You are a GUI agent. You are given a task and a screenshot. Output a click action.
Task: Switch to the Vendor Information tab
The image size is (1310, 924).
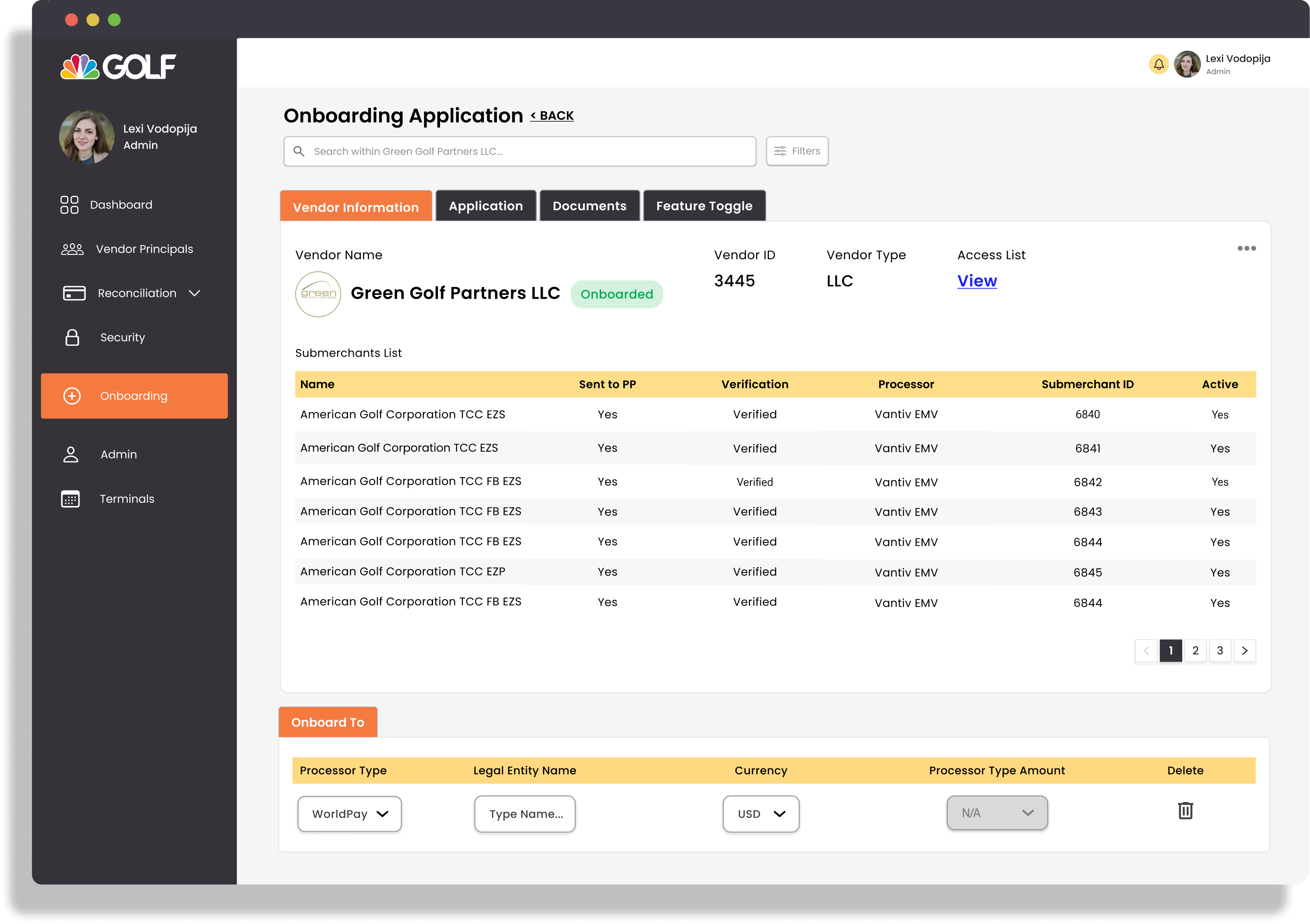click(x=356, y=206)
